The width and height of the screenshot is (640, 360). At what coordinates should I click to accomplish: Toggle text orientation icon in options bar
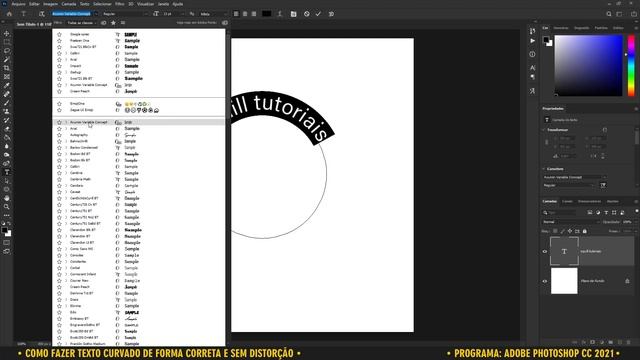pyautogui.click(x=41, y=14)
